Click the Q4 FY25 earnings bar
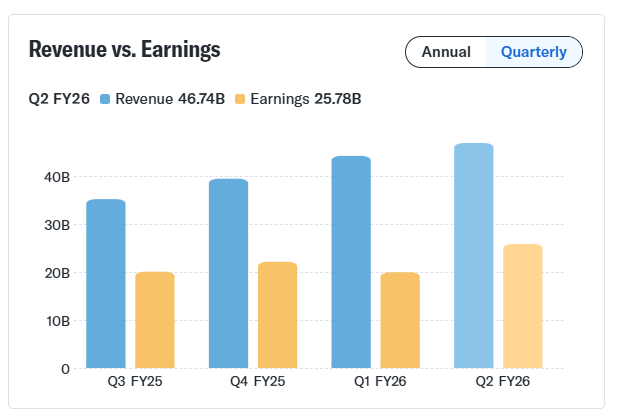Viewport: 619px width, 418px height. tap(277, 314)
